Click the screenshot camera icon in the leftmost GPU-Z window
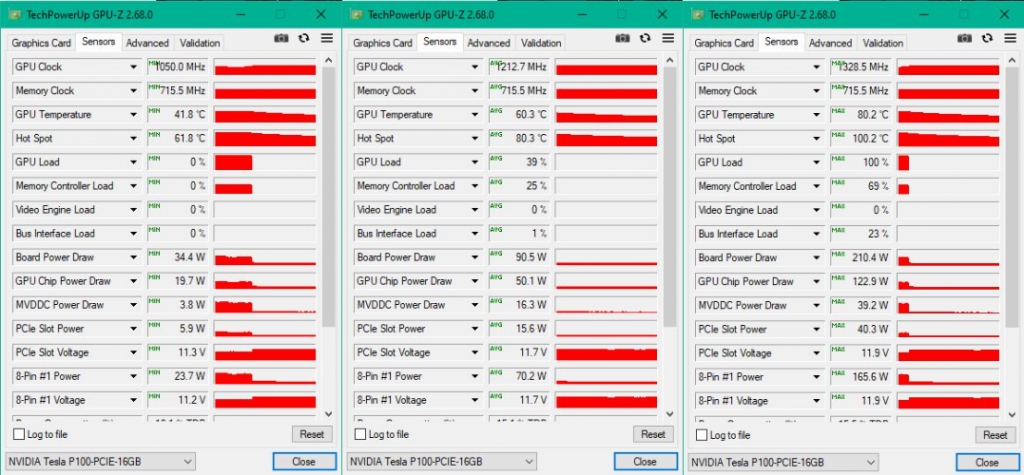This screenshot has width=1024, height=475. 281,38
